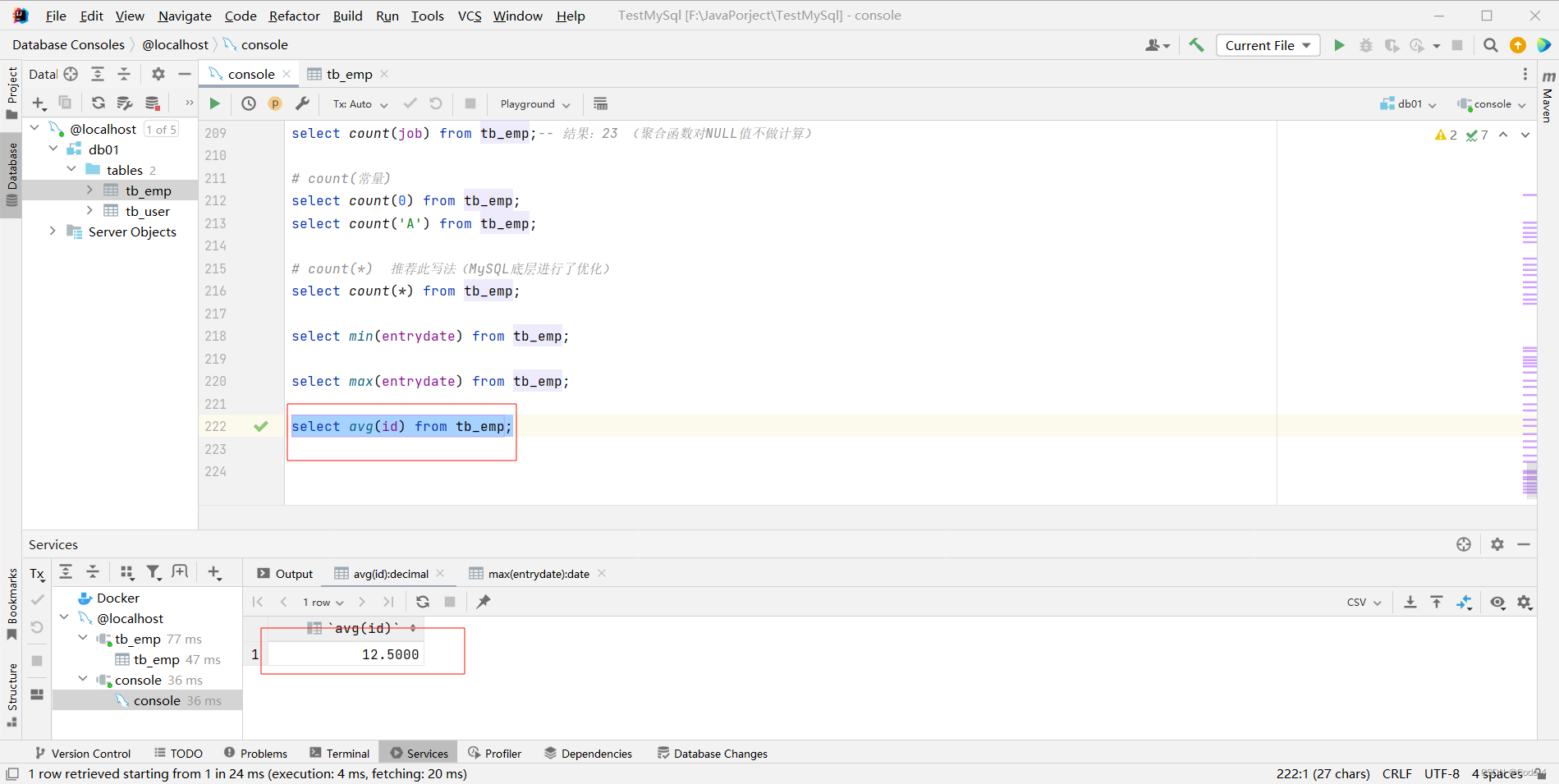
Task: Select tb_emp table in database tree
Action: (149, 190)
